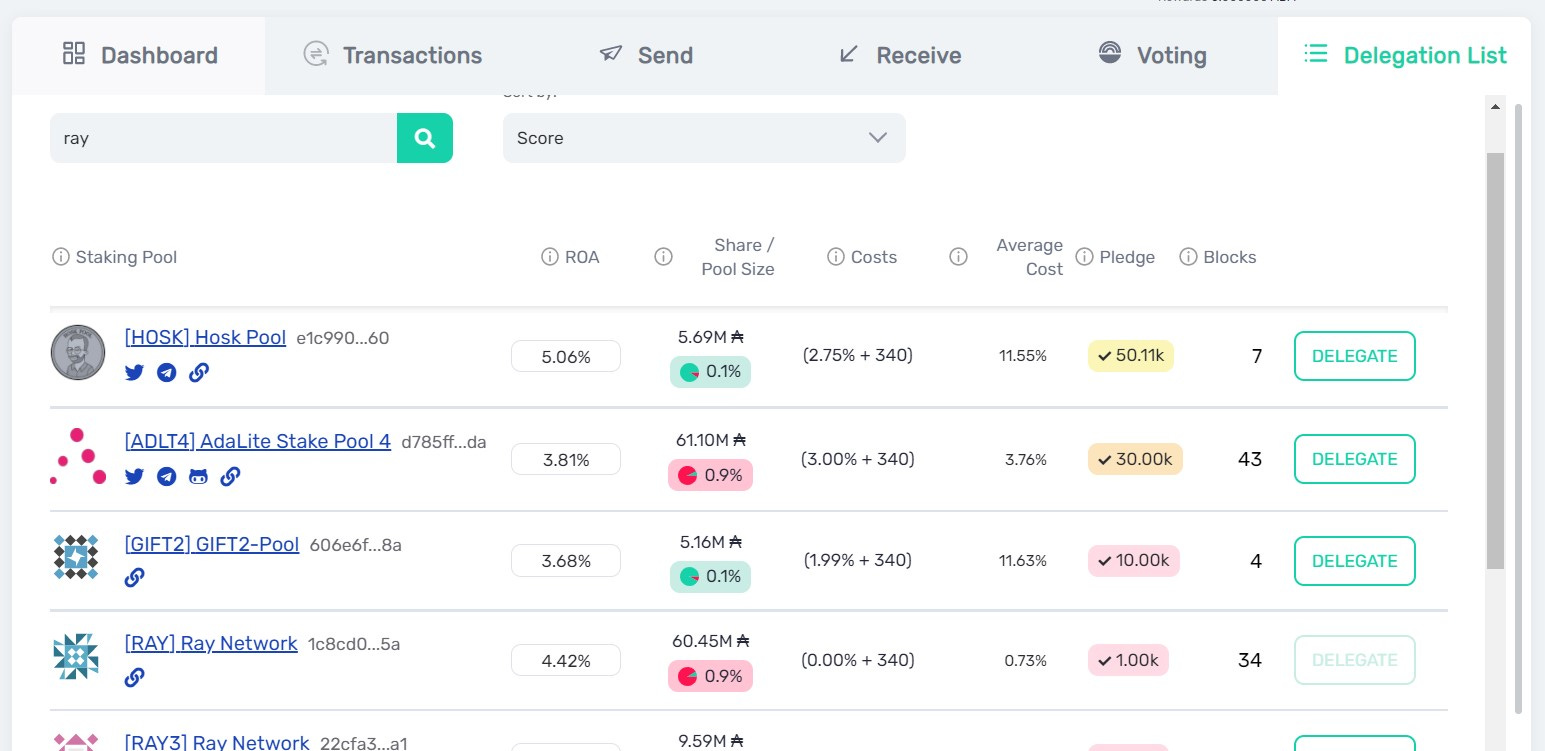1545x751 pixels.
Task: Click the Ray Network 0.9% share badge
Action: click(710, 676)
